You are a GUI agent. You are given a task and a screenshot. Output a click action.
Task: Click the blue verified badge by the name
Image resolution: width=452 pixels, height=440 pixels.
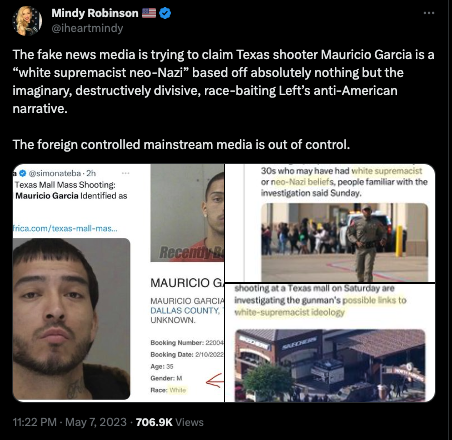click(165, 13)
